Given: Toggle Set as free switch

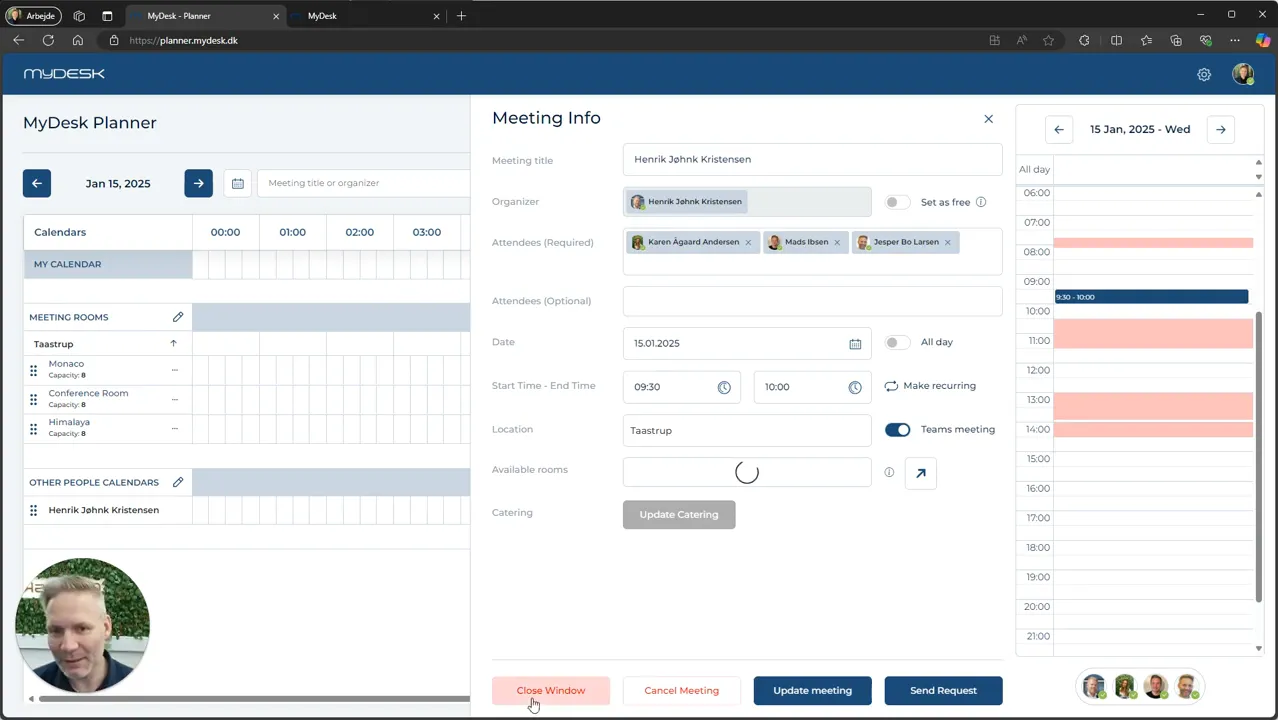Looking at the screenshot, I should point(897,202).
